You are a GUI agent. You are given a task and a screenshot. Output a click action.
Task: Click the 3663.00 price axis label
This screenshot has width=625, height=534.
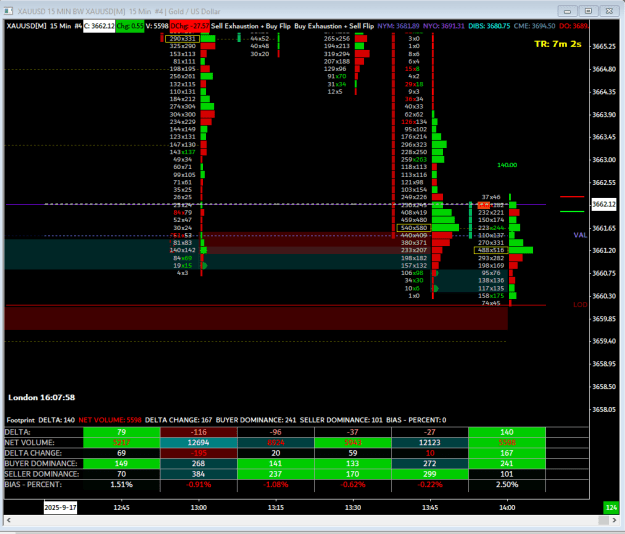click(604, 159)
